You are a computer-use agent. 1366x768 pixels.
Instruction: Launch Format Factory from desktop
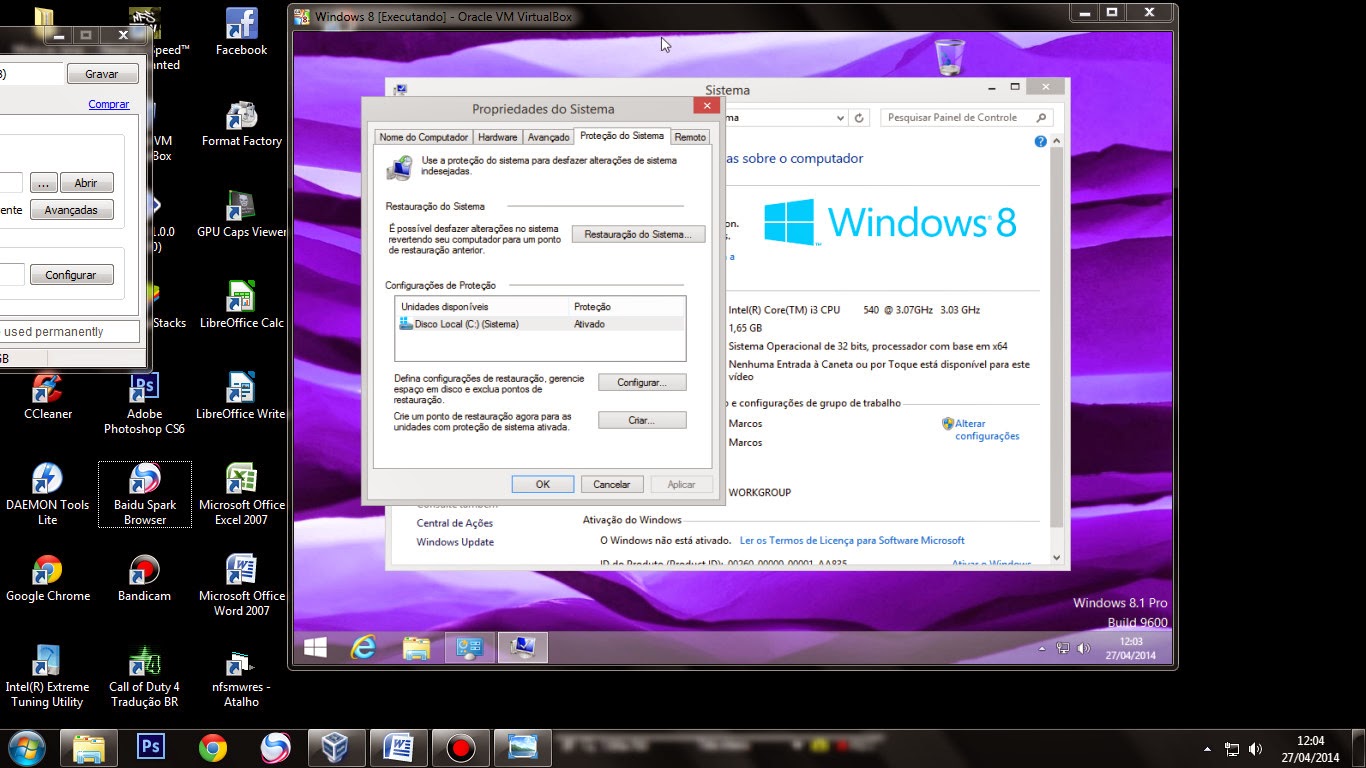coord(241,124)
